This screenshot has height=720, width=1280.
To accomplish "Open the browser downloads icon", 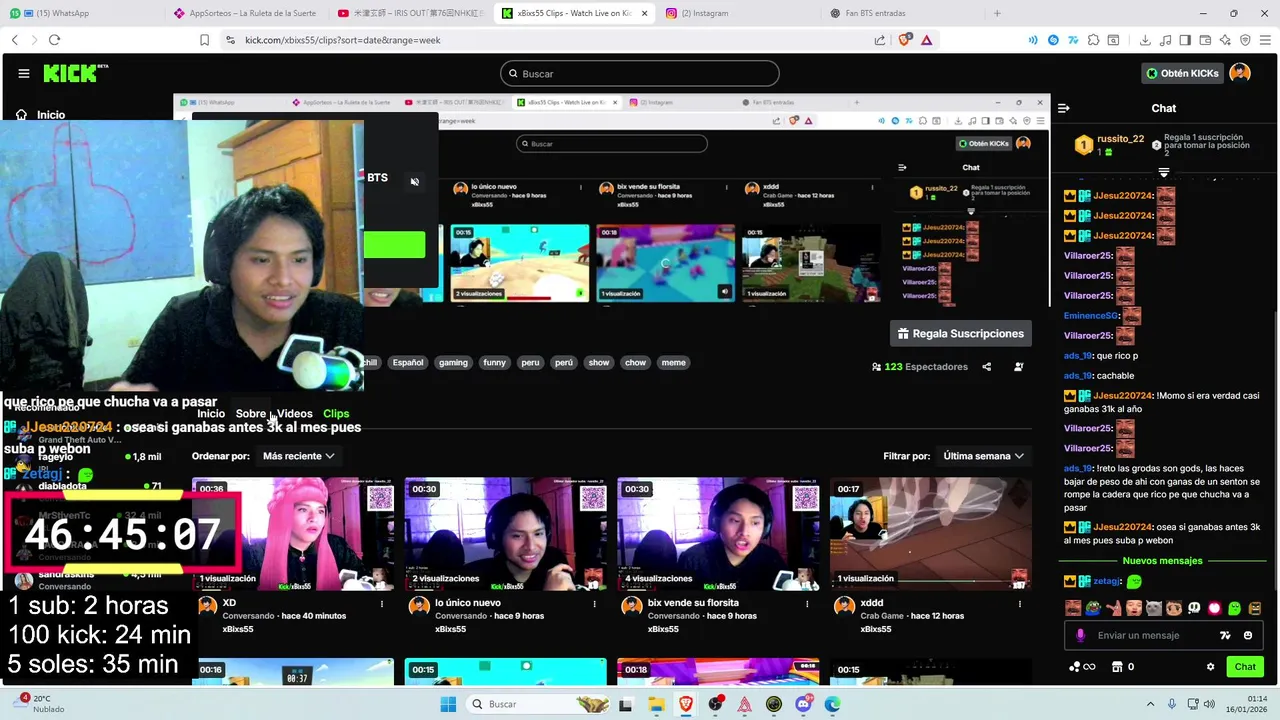I will [x=1145, y=40].
